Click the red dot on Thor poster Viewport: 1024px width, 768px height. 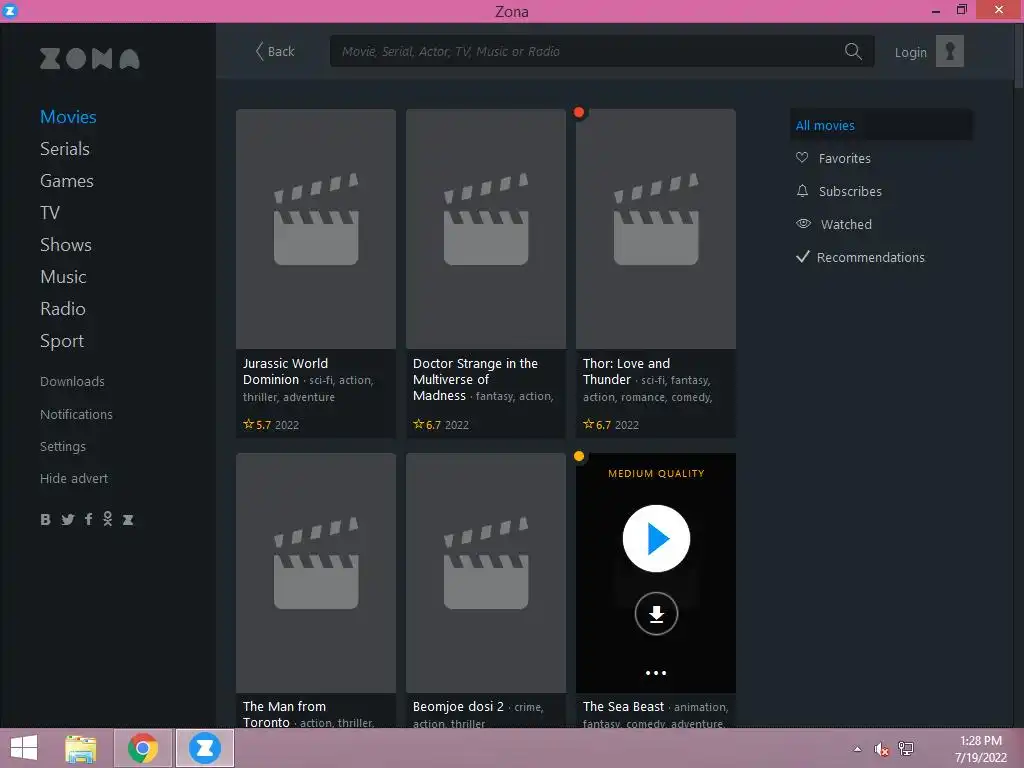coord(579,112)
